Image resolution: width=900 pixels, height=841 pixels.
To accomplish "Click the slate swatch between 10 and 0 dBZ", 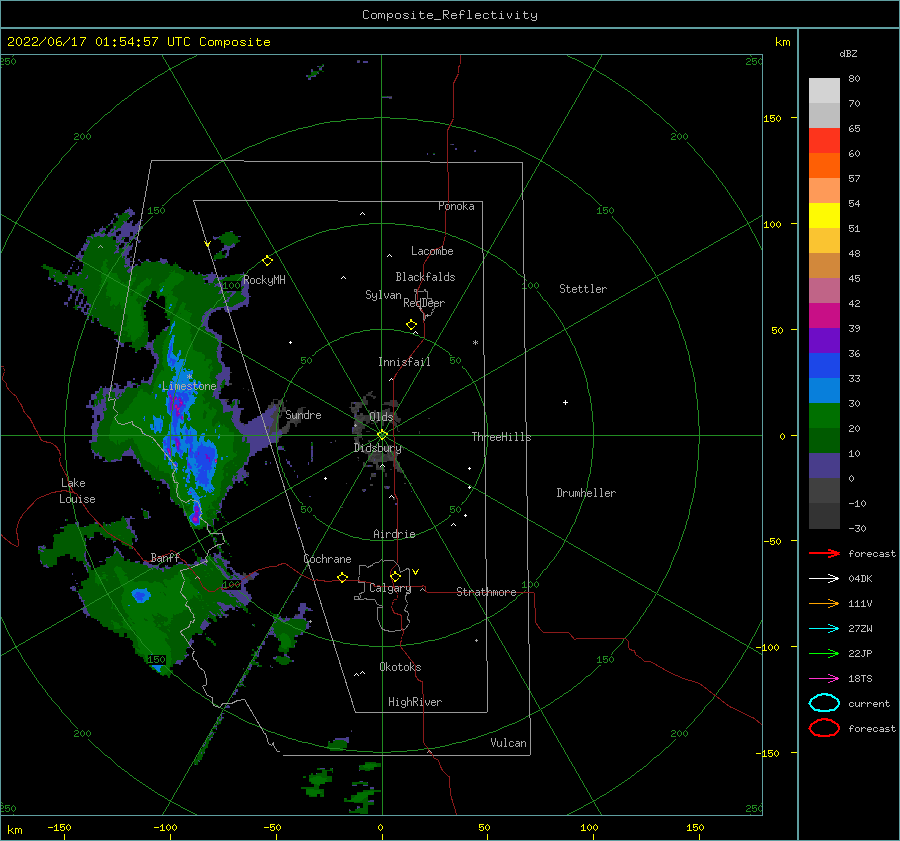I will (x=824, y=466).
